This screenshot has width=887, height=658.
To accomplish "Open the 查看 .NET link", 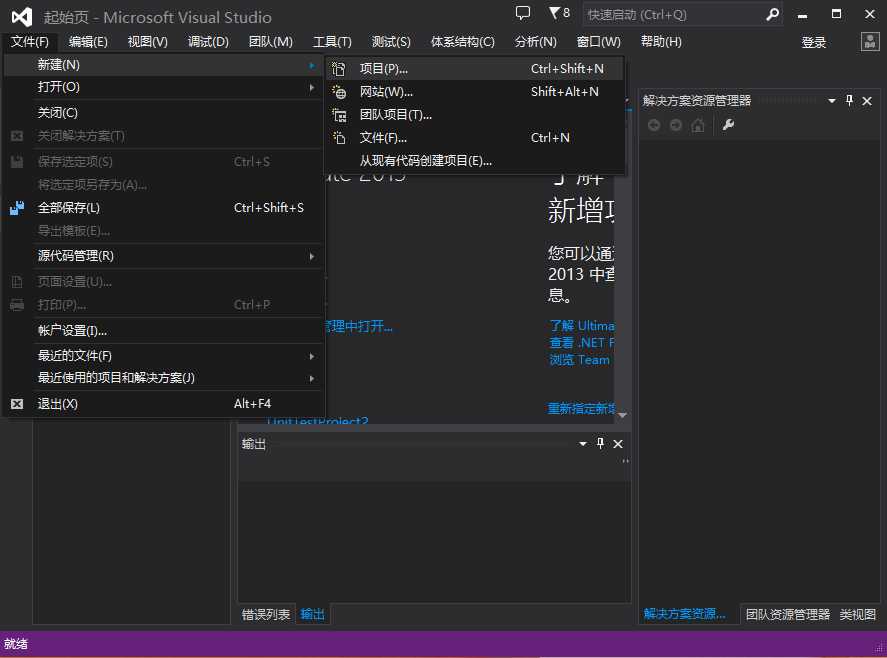I will point(582,343).
